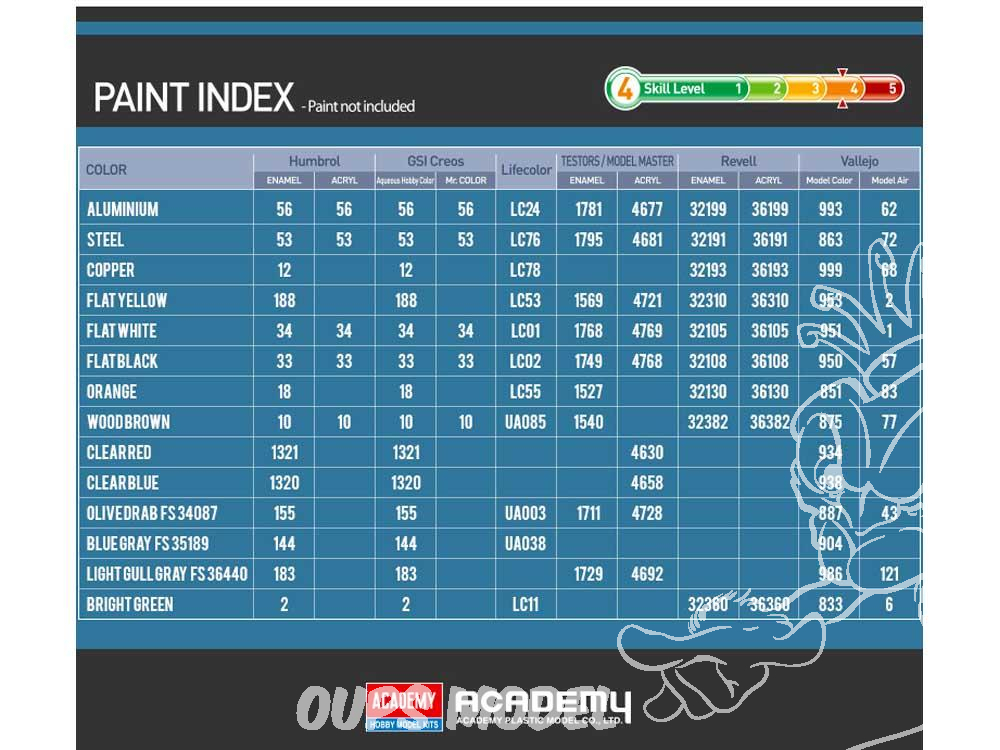Image resolution: width=1000 pixels, height=750 pixels.
Task: Click the ALUMINIUM row label
Action: [x=122, y=209]
